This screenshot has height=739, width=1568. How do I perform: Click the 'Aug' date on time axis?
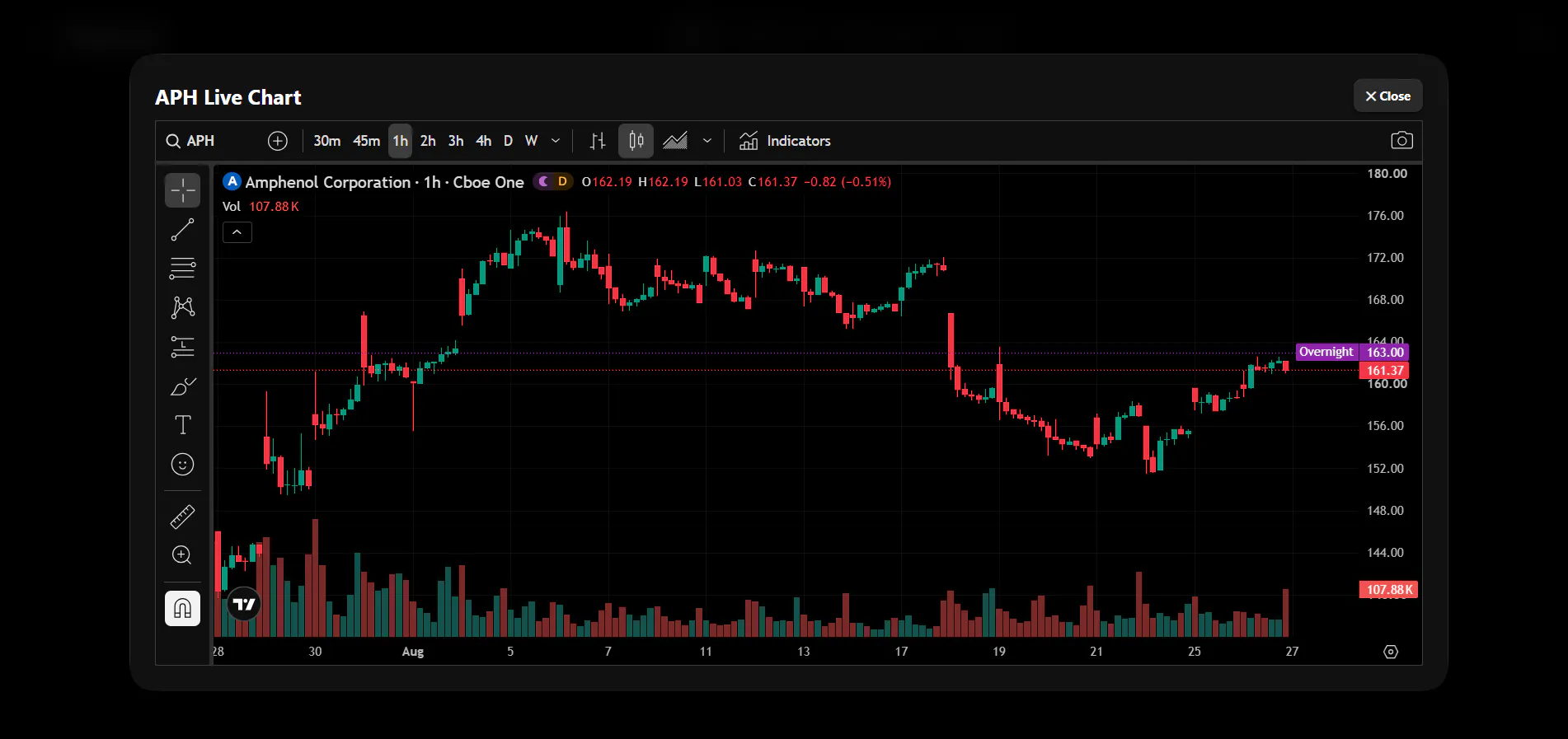pyautogui.click(x=413, y=652)
